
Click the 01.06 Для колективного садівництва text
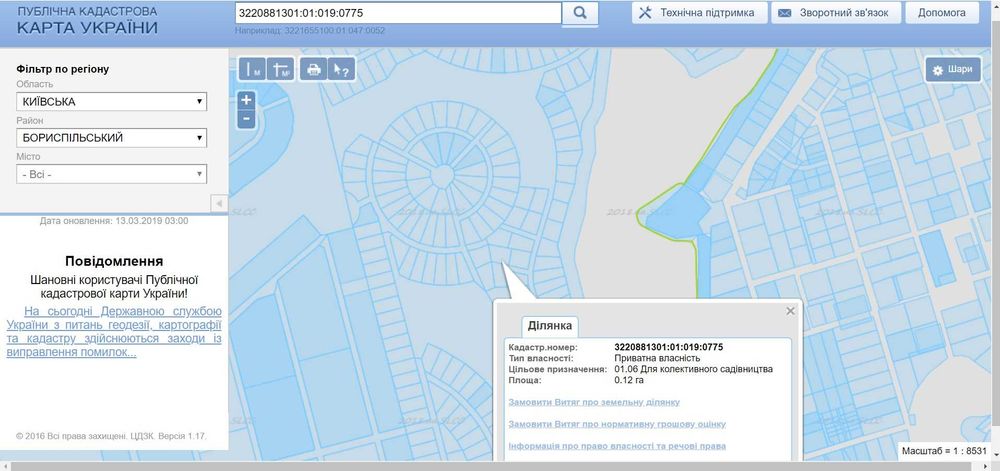tap(693, 369)
